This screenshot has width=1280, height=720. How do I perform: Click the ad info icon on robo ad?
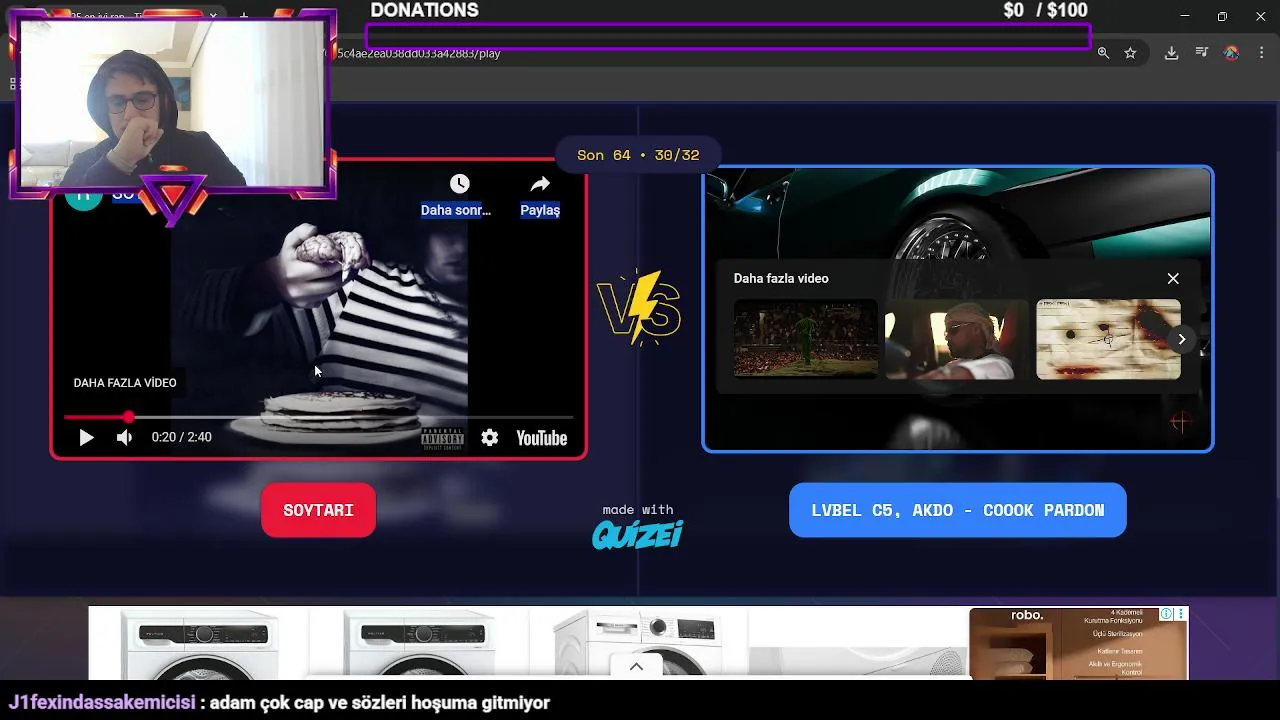click(x=1167, y=614)
